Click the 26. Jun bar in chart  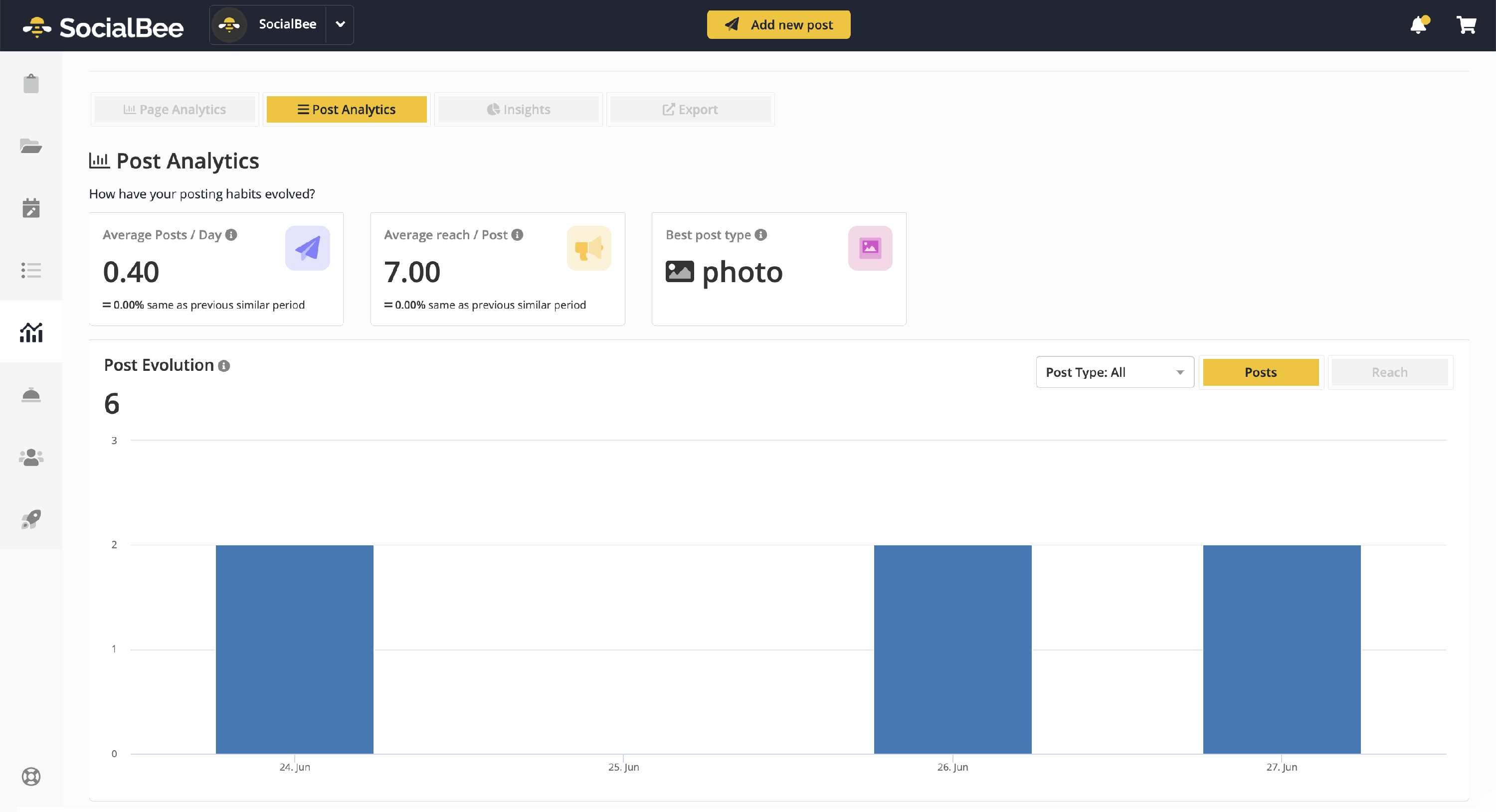click(x=952, y=649)
